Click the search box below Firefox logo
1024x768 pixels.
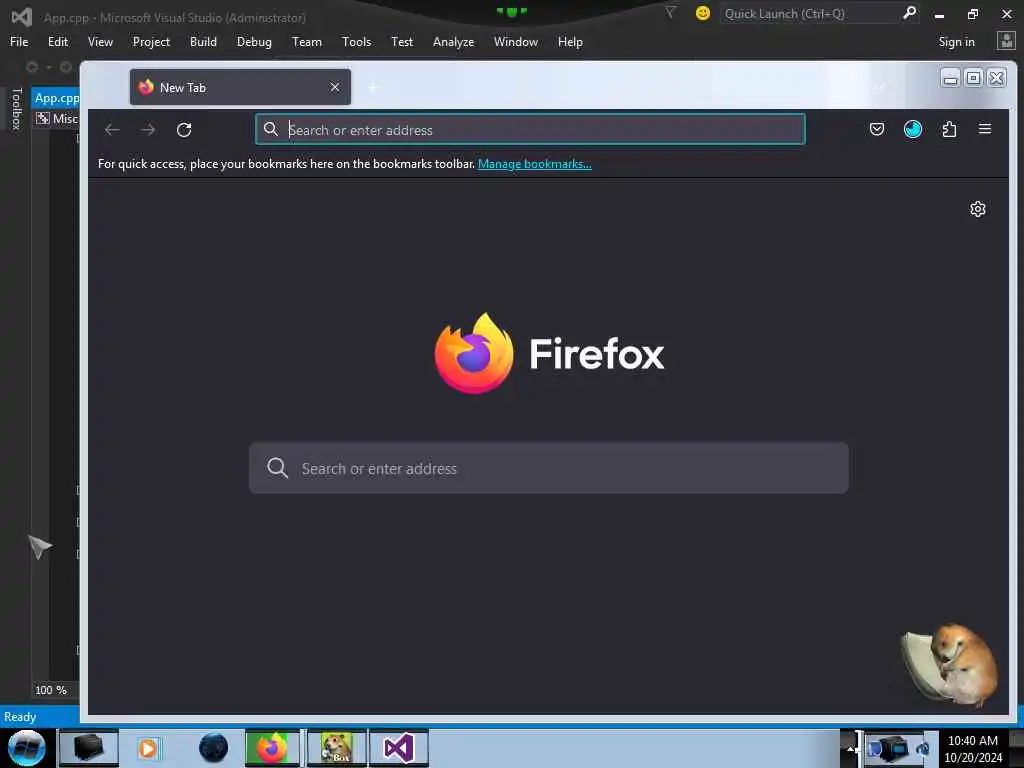click(549, 468)
